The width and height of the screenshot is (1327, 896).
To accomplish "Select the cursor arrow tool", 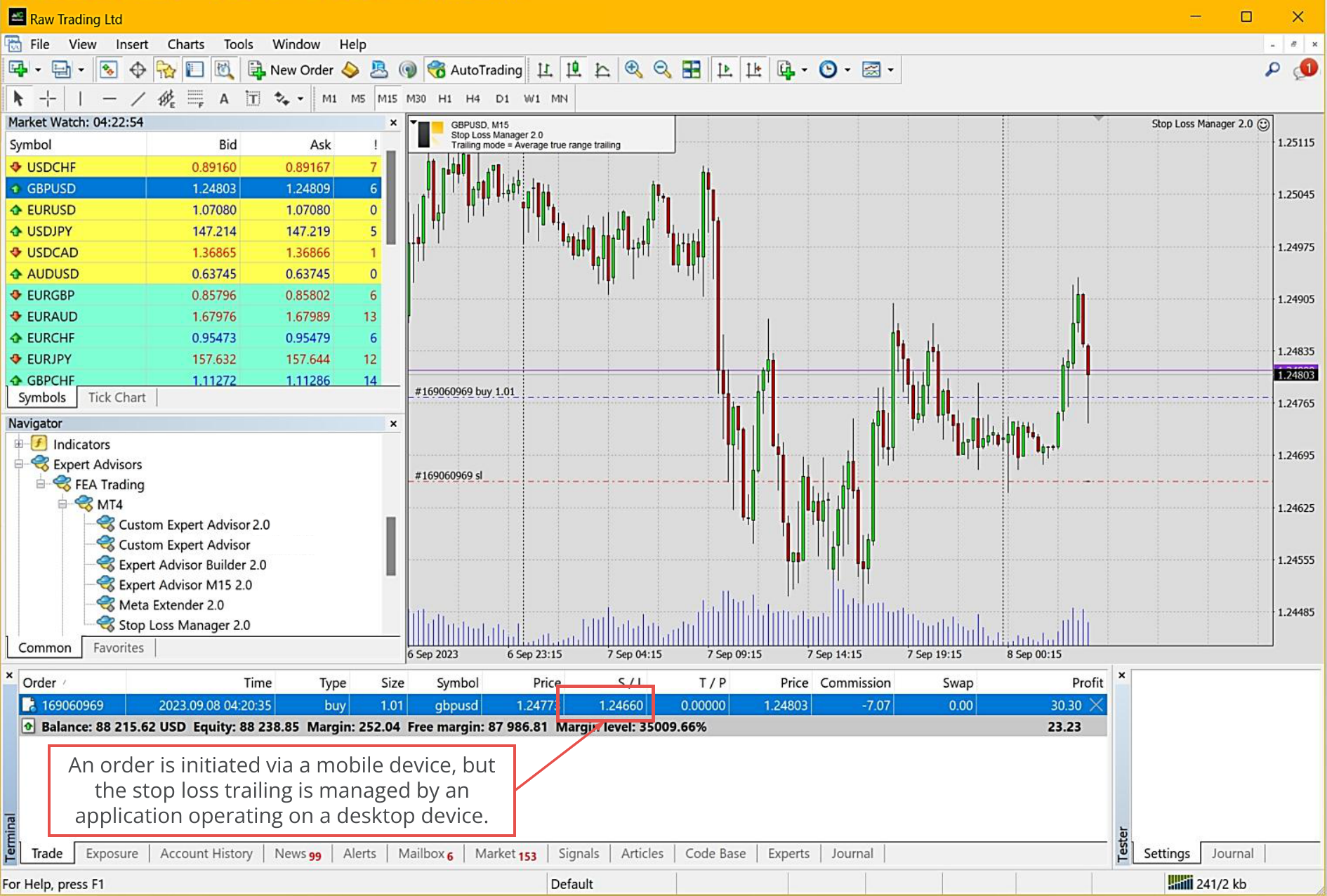I will coord(18,98).
